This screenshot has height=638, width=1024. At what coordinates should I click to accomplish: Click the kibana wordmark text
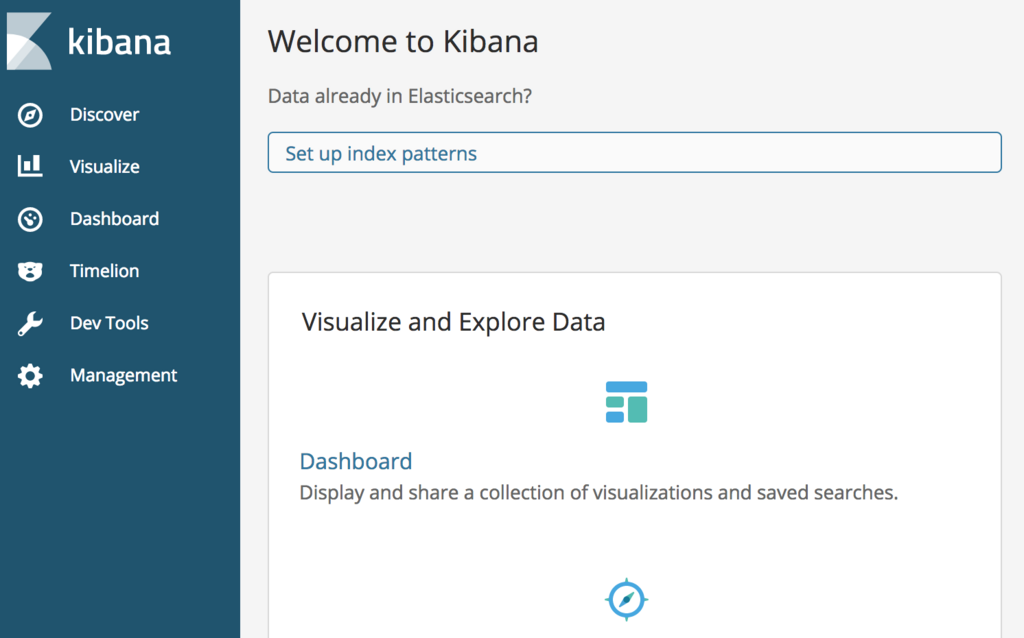tap(119, 42)
